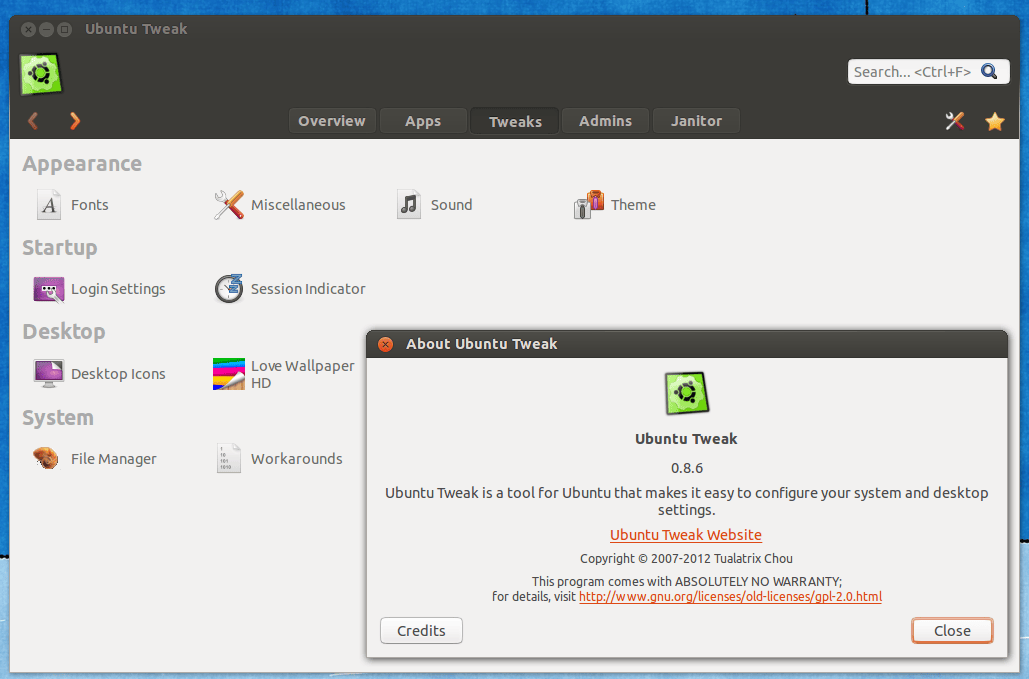Click the navigation back arrow
The height and width of the screenshot is (679, 1029).
tap(33, 120)
